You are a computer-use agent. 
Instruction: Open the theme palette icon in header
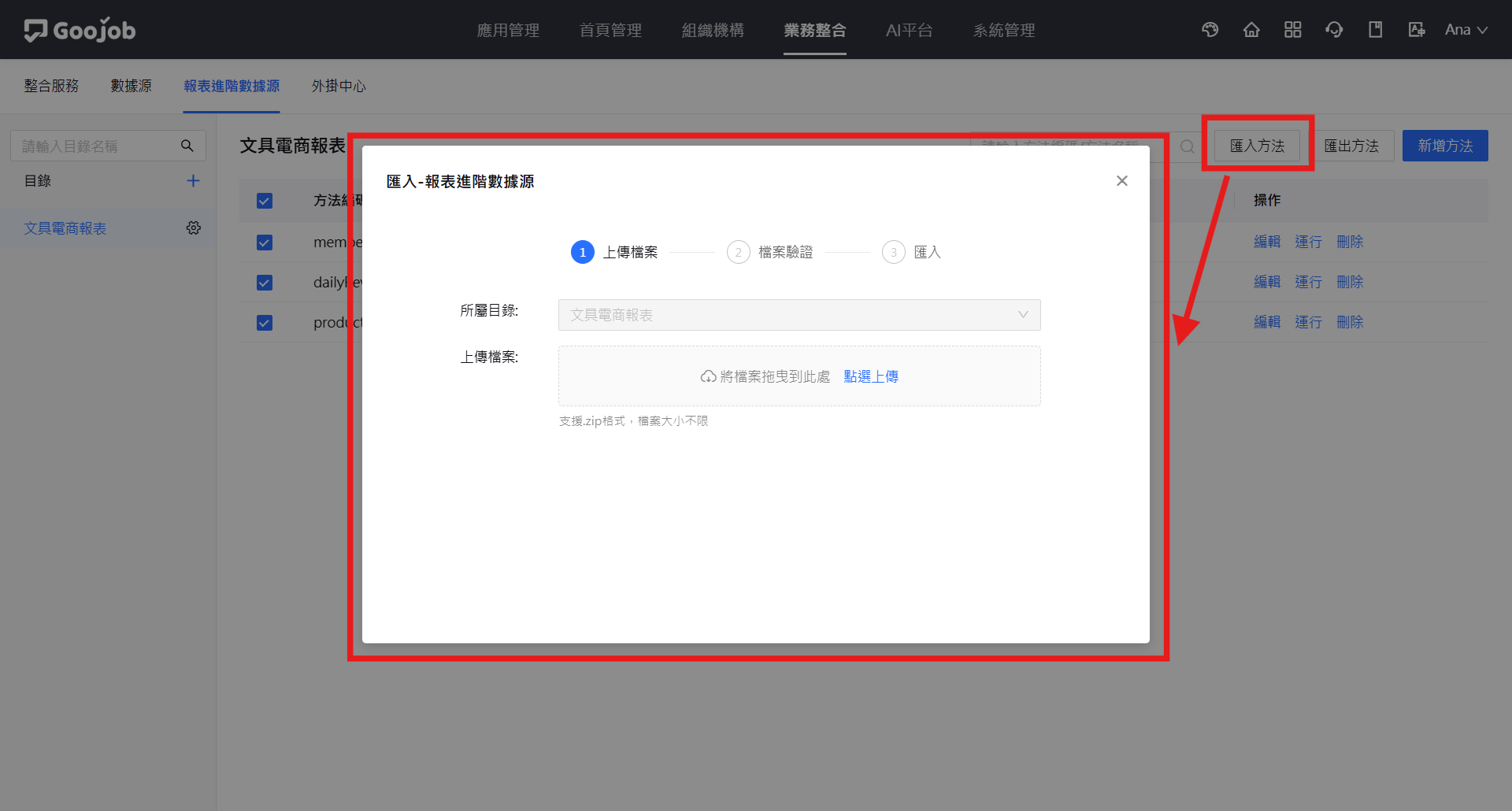(x=1210, y=30)
